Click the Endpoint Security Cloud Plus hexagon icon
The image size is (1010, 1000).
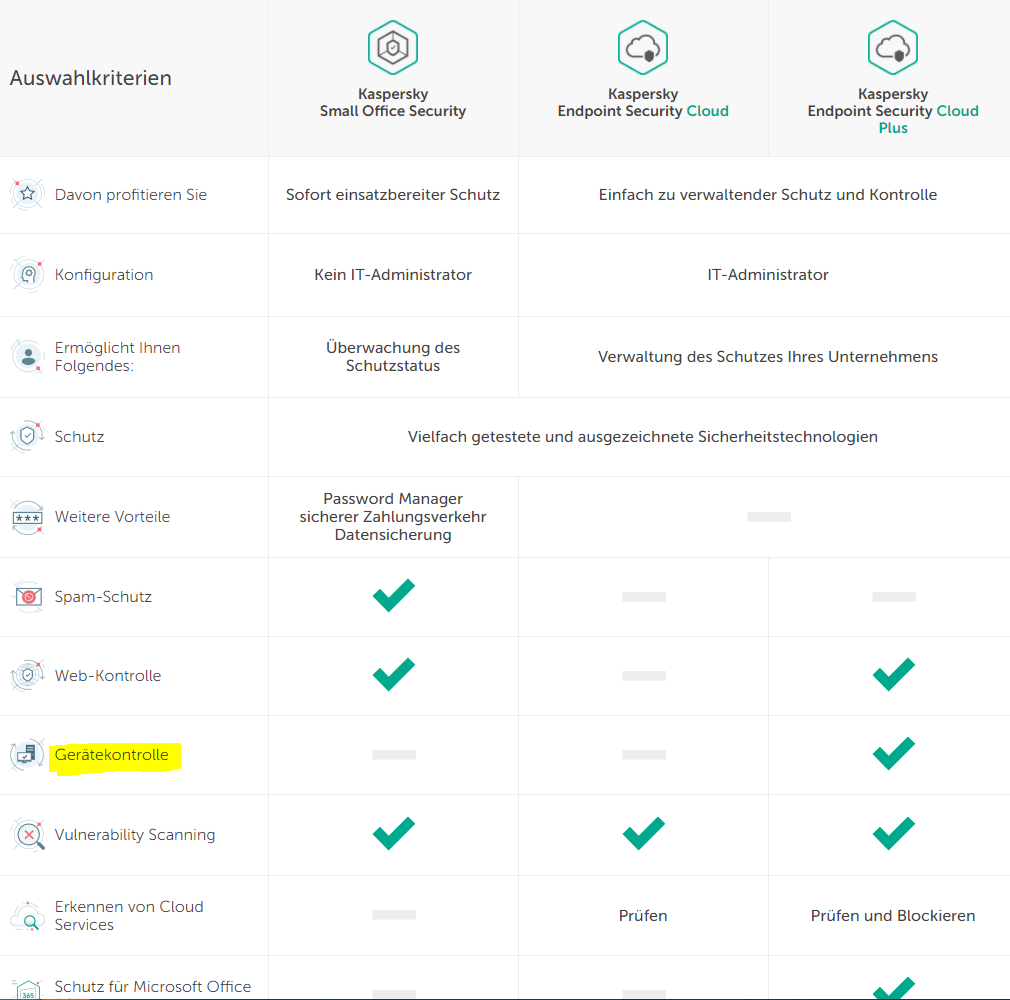893,47
